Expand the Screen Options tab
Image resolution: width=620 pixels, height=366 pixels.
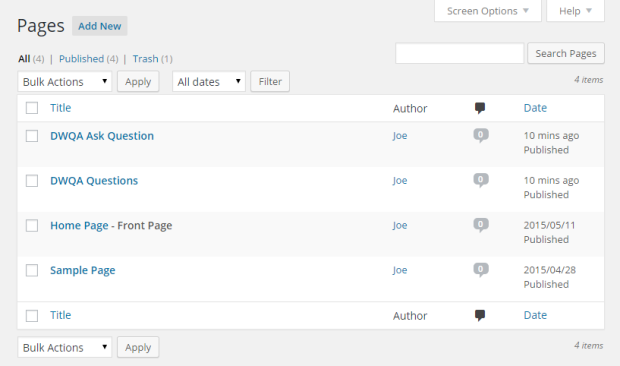tap(488, 11)
